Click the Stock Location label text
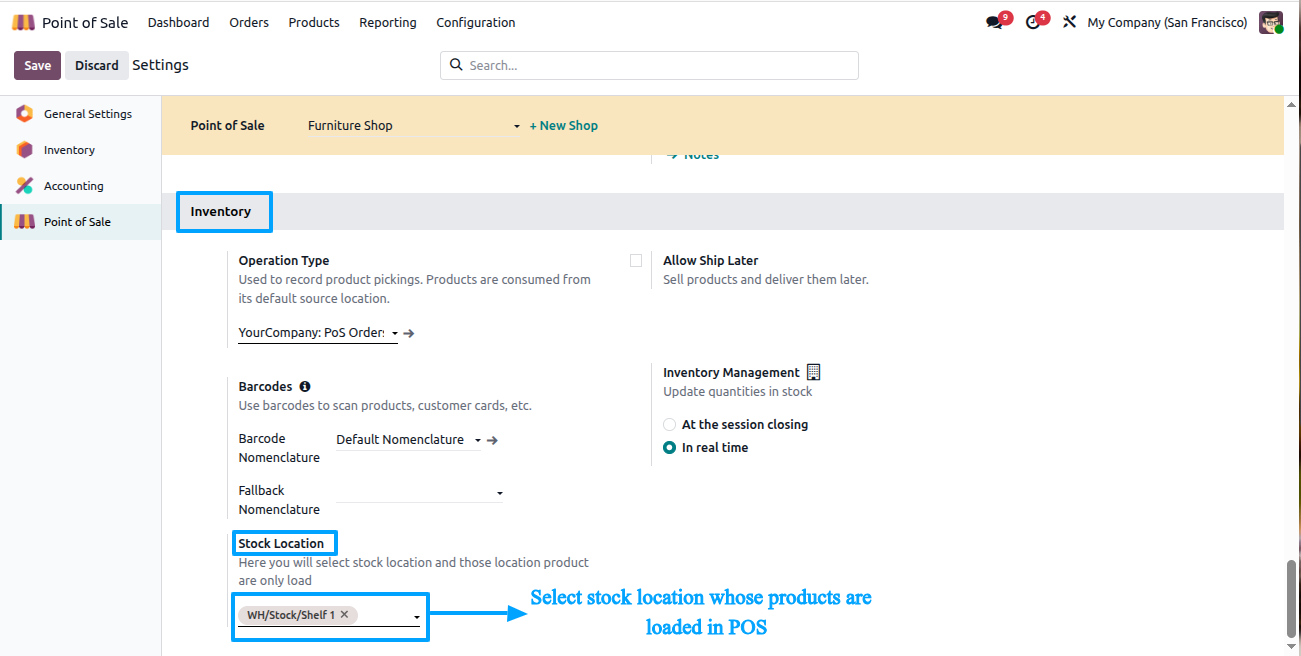The image size is (1301, 656). (x=281, y=544)
